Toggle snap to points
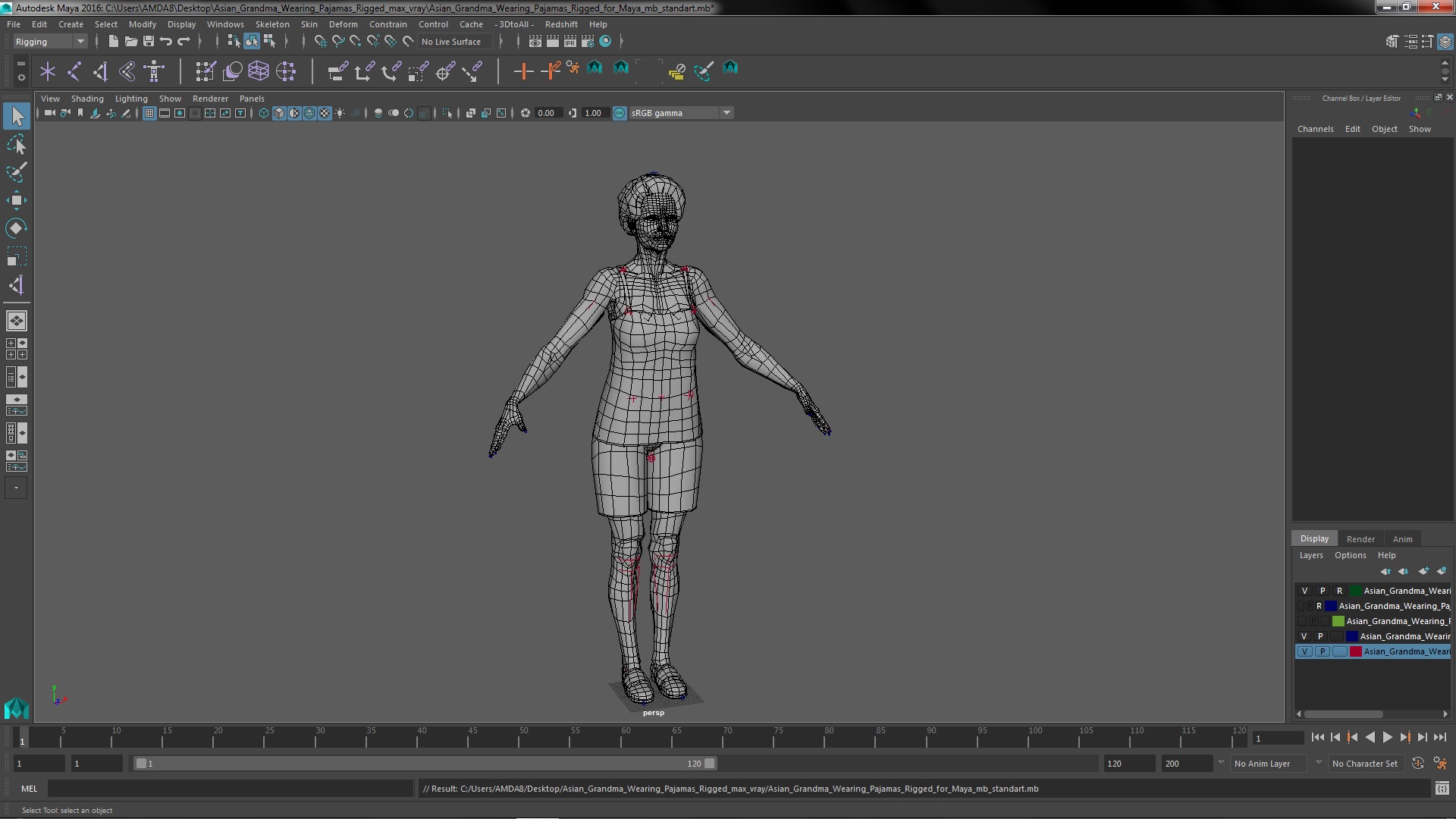Image resolution: width=1456 pixels, height=819 pixels. (356, 42)
